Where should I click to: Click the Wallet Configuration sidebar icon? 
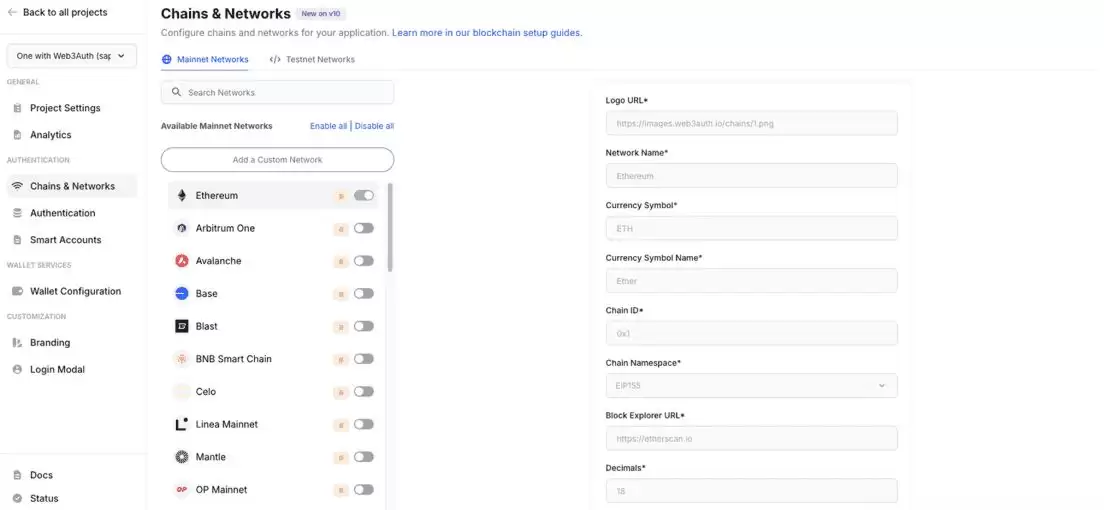click(x=17, y=291)
